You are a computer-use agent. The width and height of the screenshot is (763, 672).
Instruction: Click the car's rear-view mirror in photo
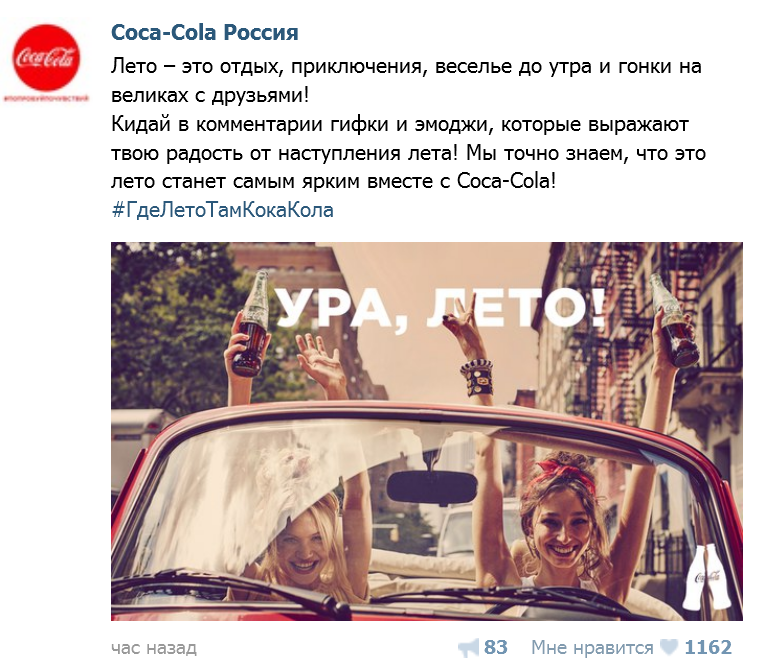tap(432, 488)
